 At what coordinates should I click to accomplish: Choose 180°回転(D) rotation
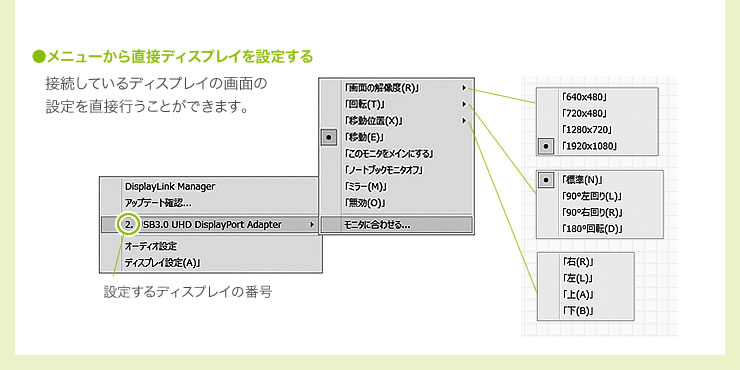click(x=600, y=229)
